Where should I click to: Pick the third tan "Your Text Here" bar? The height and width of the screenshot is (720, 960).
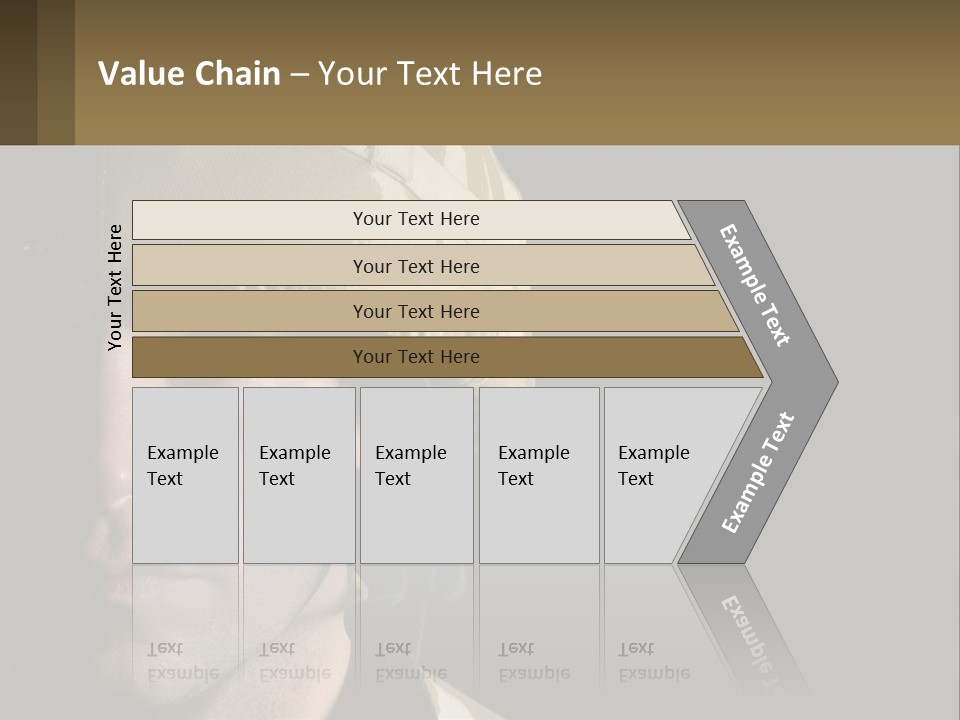[x=416, y=311]
